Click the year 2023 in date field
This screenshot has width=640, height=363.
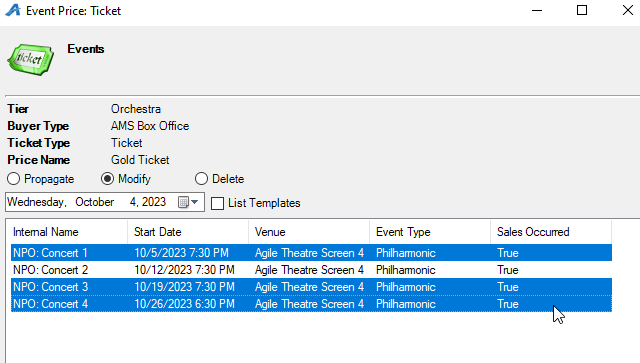click(154, 202)
